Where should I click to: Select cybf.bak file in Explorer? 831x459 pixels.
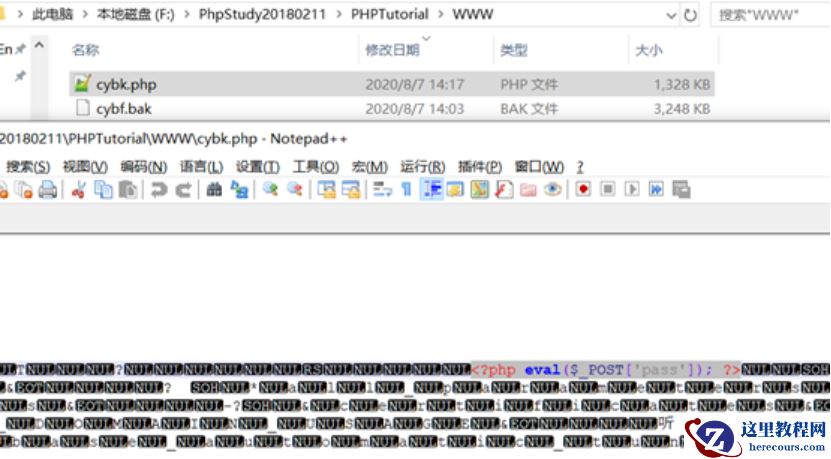pos(392,109)
